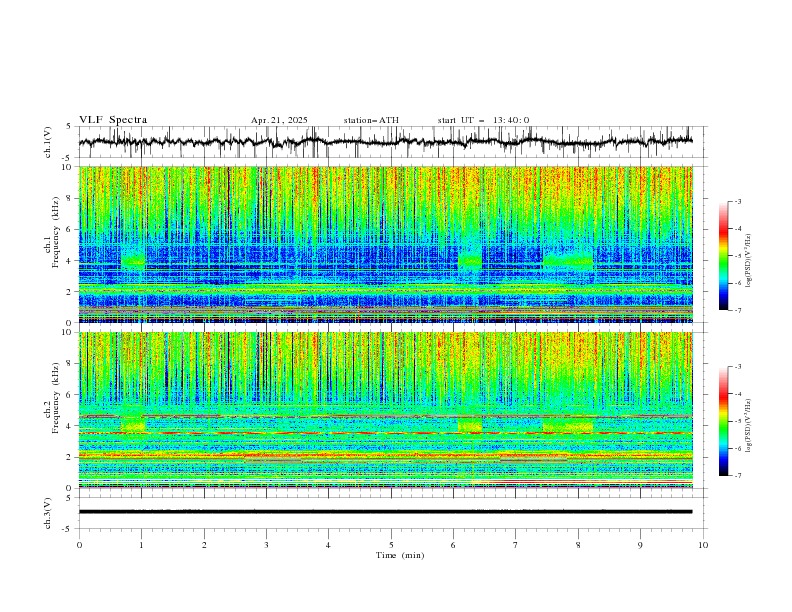Screen dimensions: 792x612
Task: Click the "9" tick on Time axis
Action: point(640,545)
